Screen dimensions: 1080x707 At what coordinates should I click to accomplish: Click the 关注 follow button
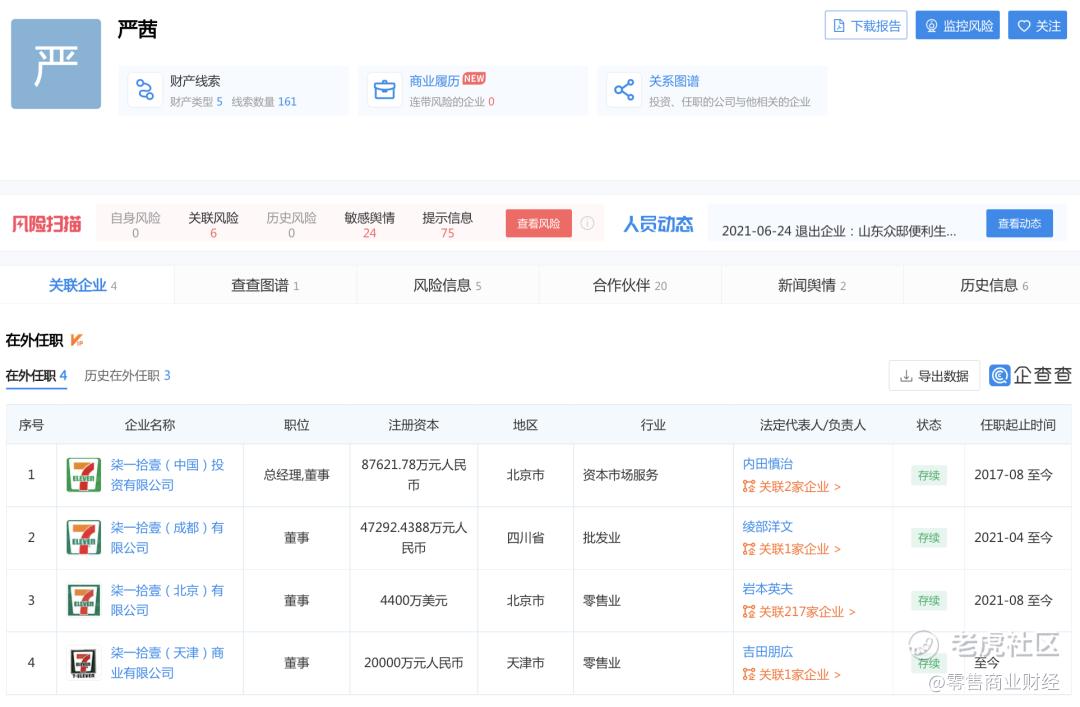[x=1038, y=26]
